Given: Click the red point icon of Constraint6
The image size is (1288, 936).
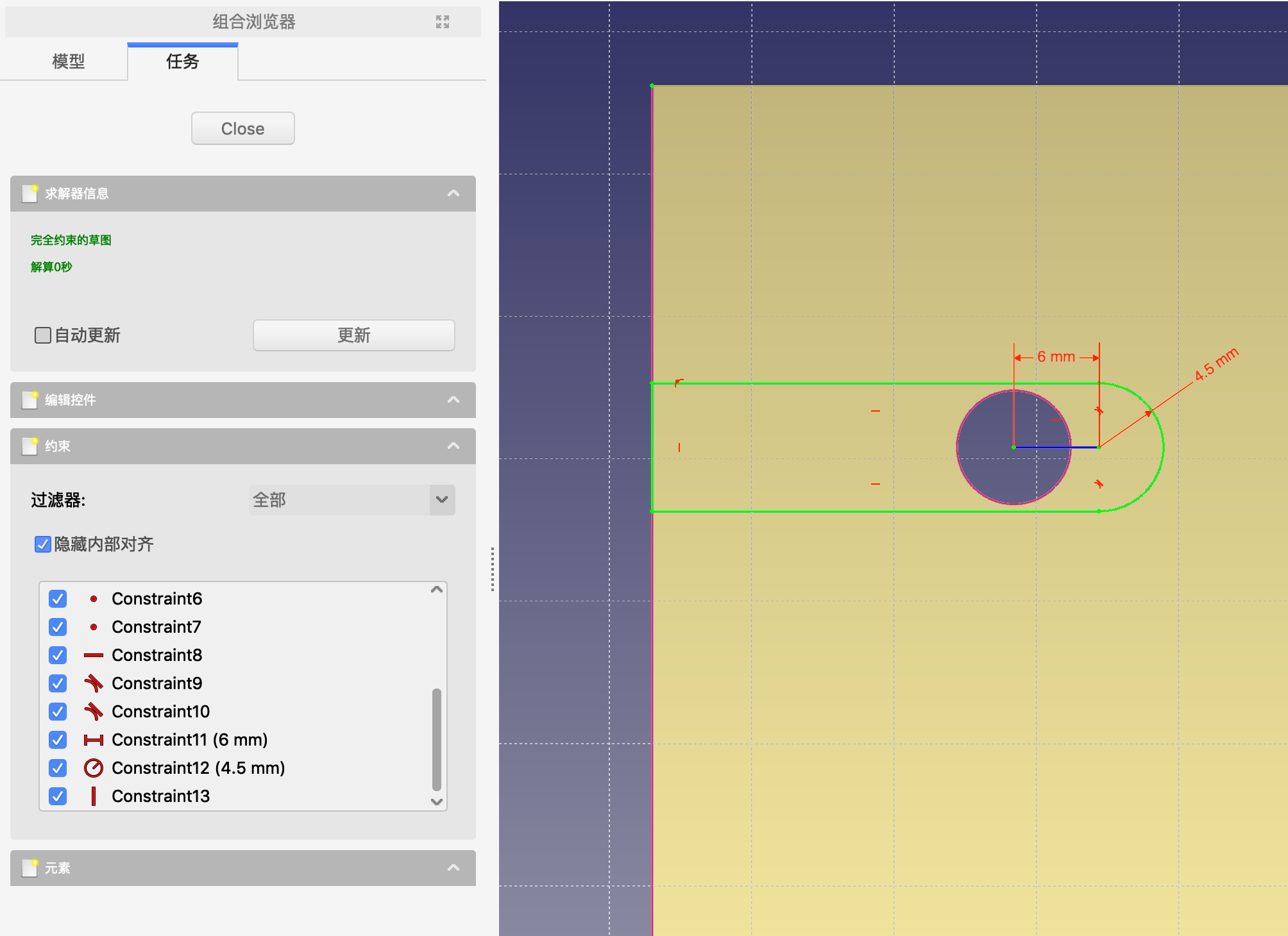Looking at the screenshot, I should [x=94, y=599].
